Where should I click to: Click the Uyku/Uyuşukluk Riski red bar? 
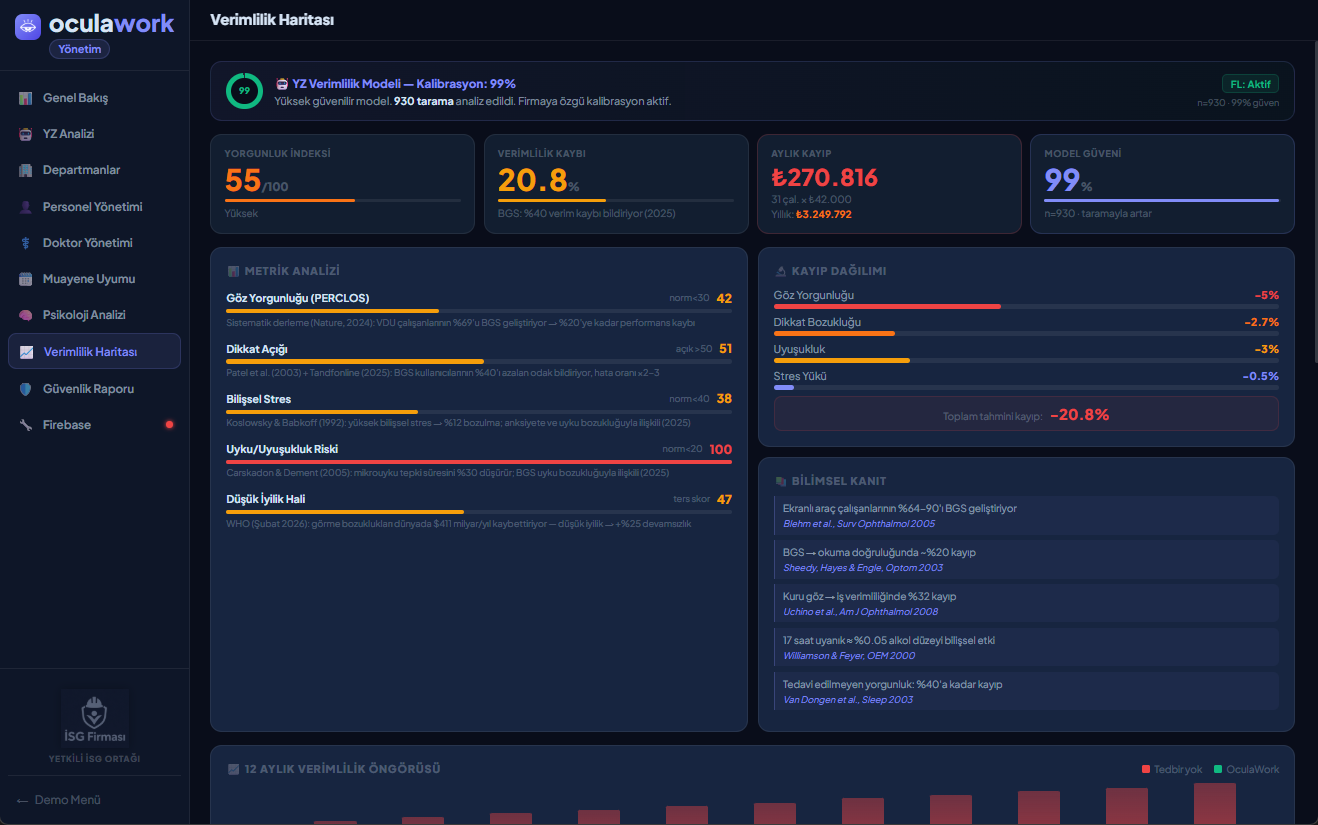click(479, 462)
